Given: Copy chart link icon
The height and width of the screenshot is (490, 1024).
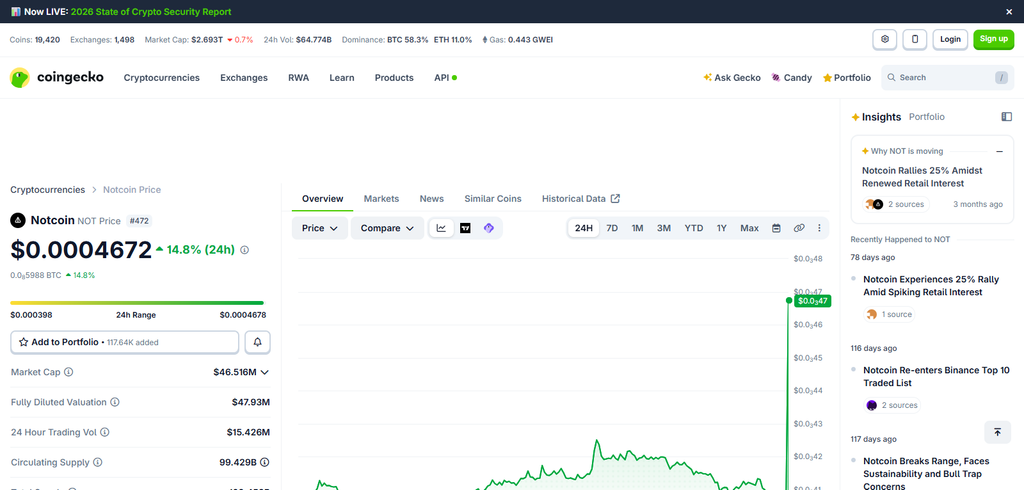Looking at the screenshot, I should pyautogui.click(x=799, y=228).
